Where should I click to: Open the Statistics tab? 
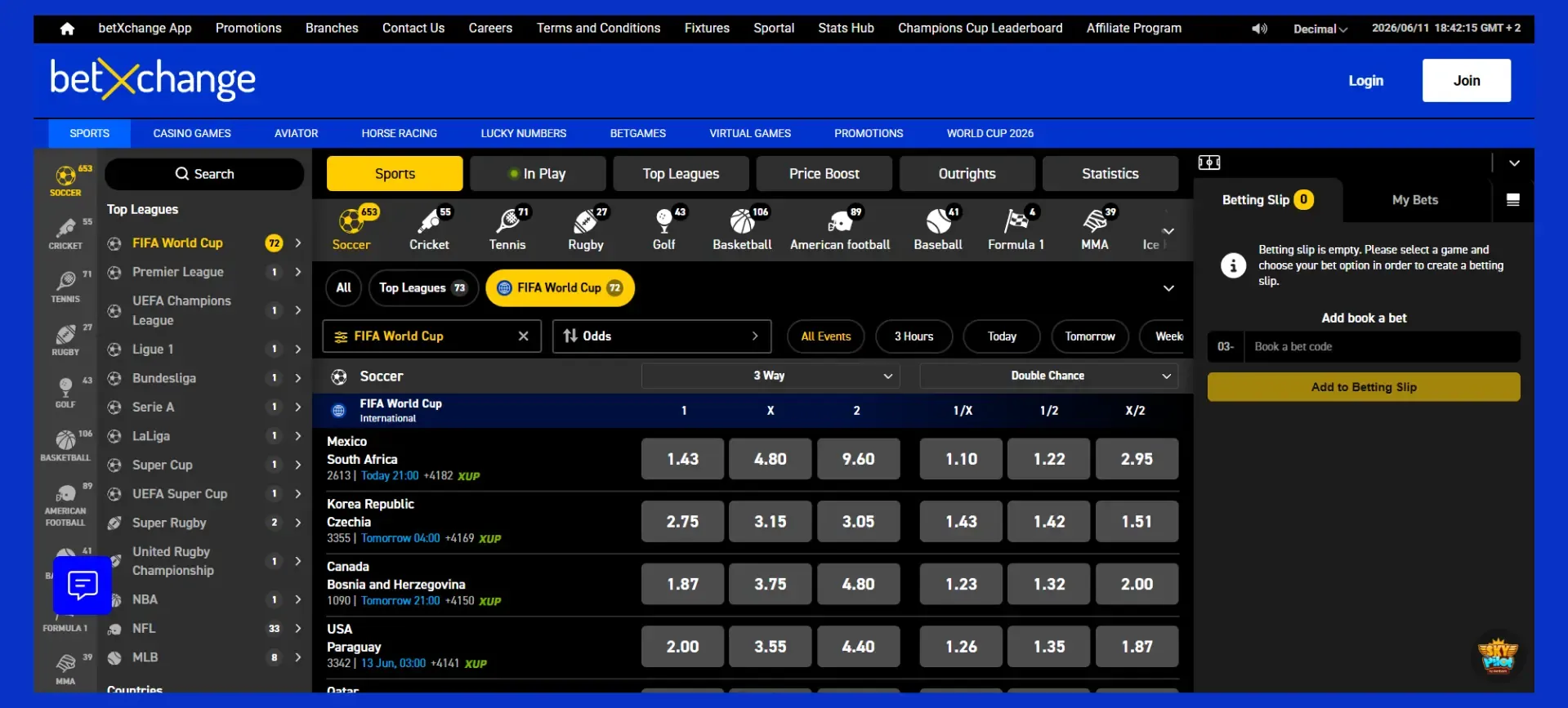coord(1110,174)
